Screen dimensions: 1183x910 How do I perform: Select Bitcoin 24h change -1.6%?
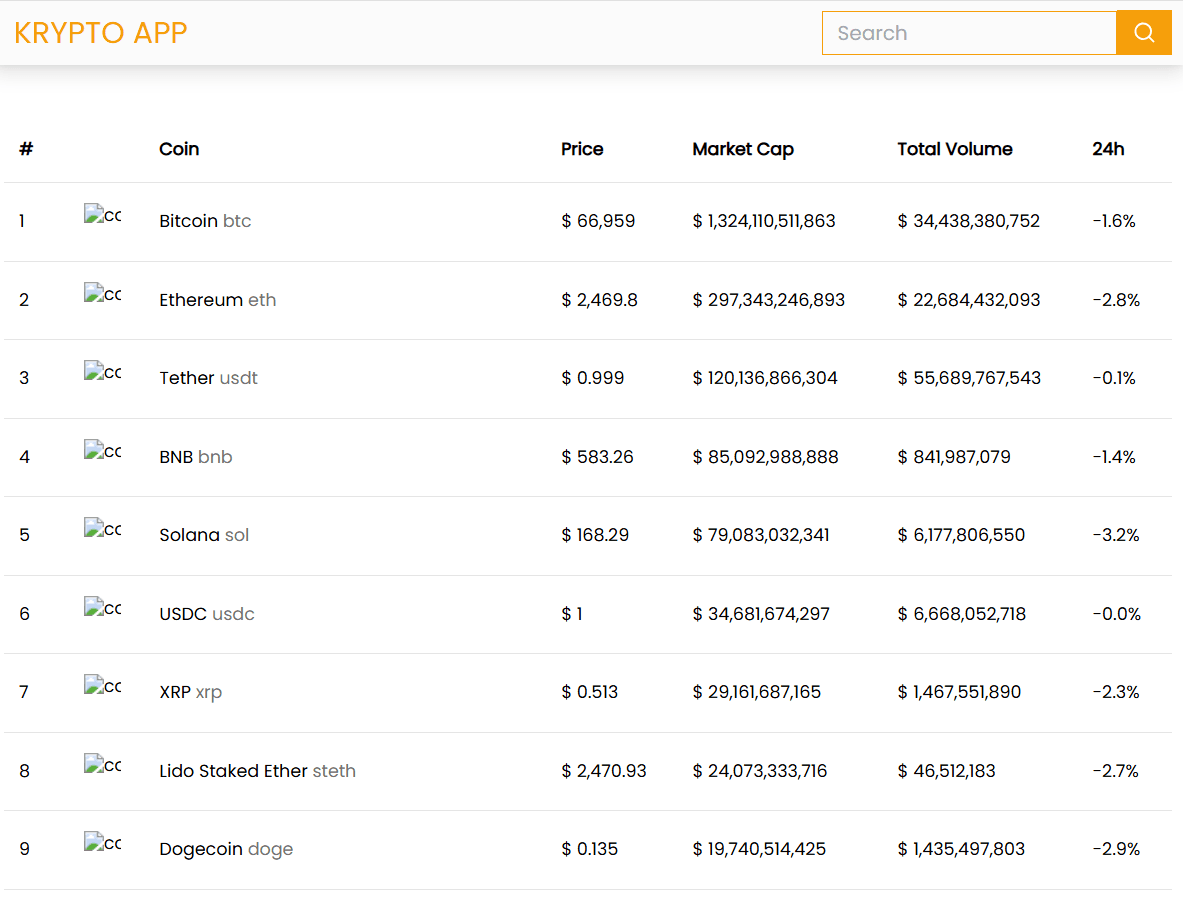pyautogui.click(x=1114, y=221)
